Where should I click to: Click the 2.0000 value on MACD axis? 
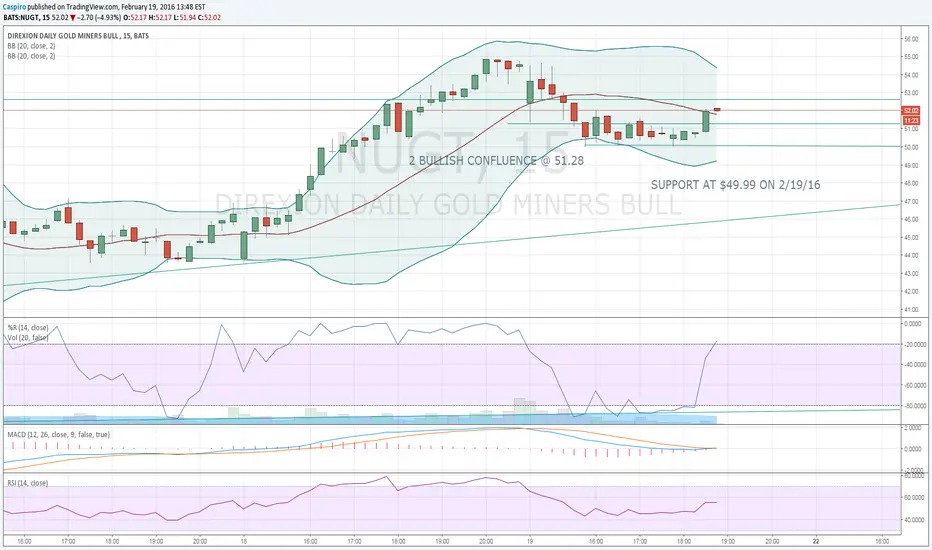pos(913,428)
